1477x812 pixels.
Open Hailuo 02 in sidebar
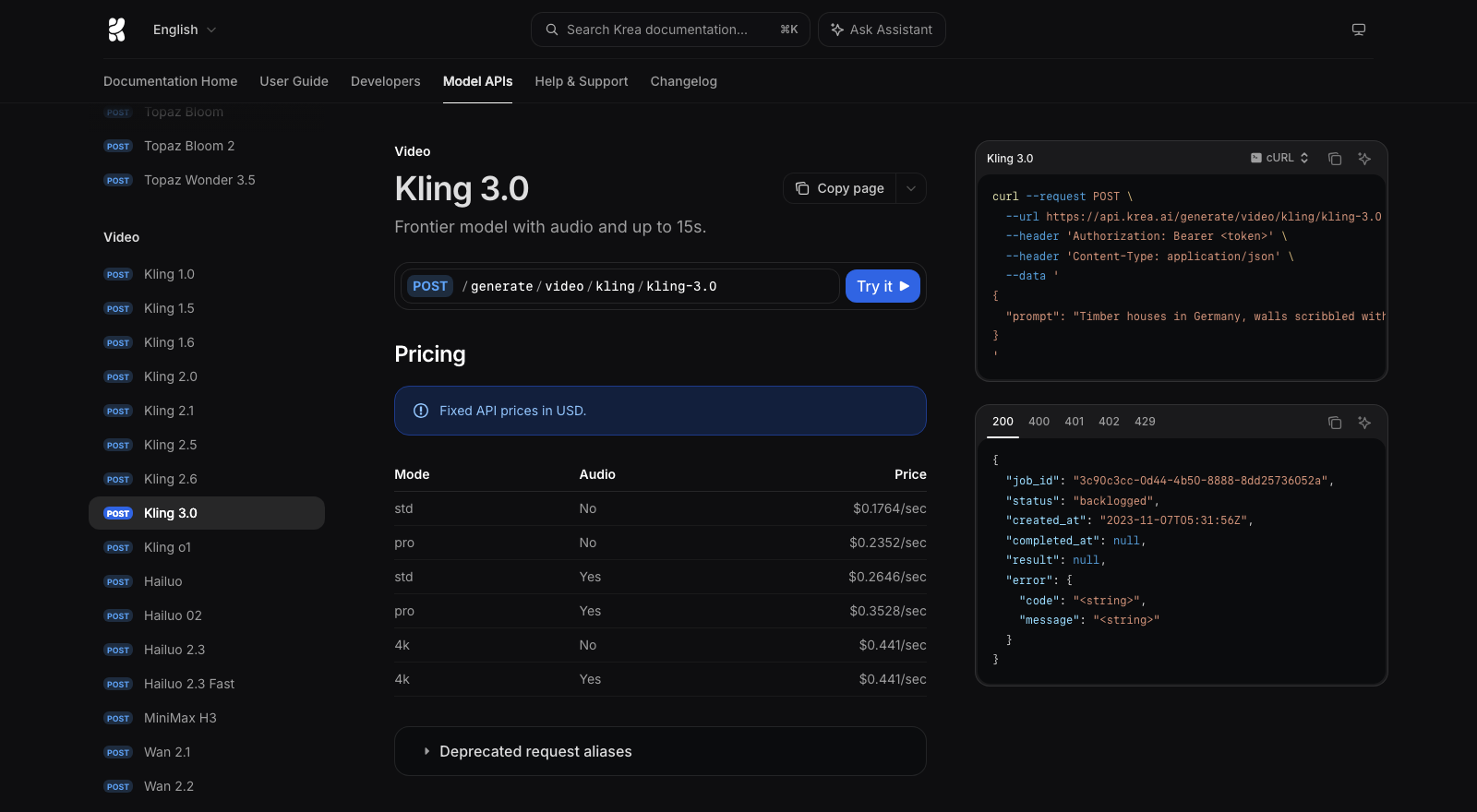point(207,615)
